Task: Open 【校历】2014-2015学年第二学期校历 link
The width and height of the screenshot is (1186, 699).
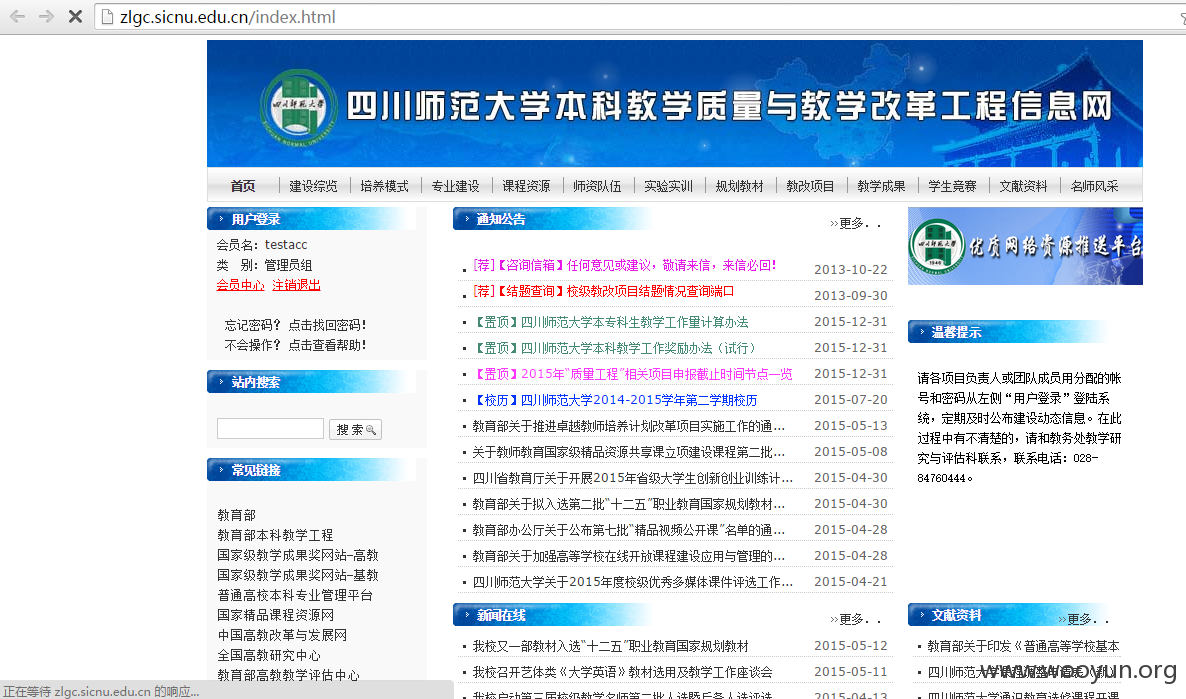Action: 615,400
